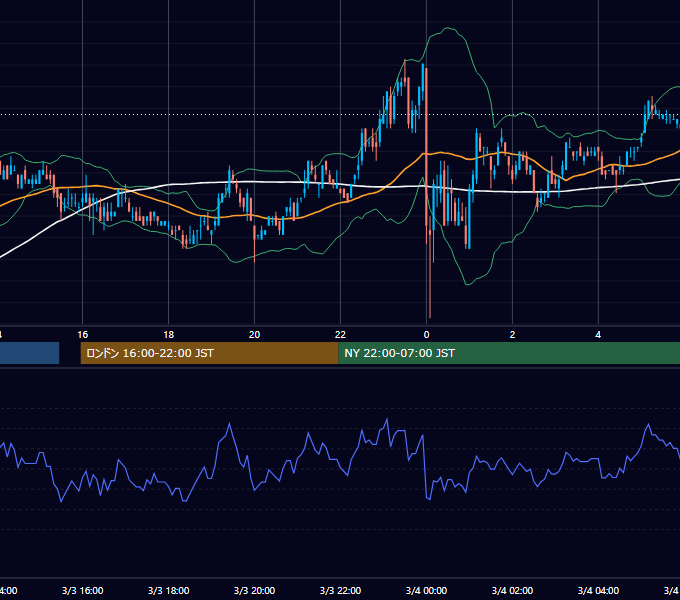Click the blue session bar before ロンドン
Screen dimensions: 680x600
coord(29,353)
